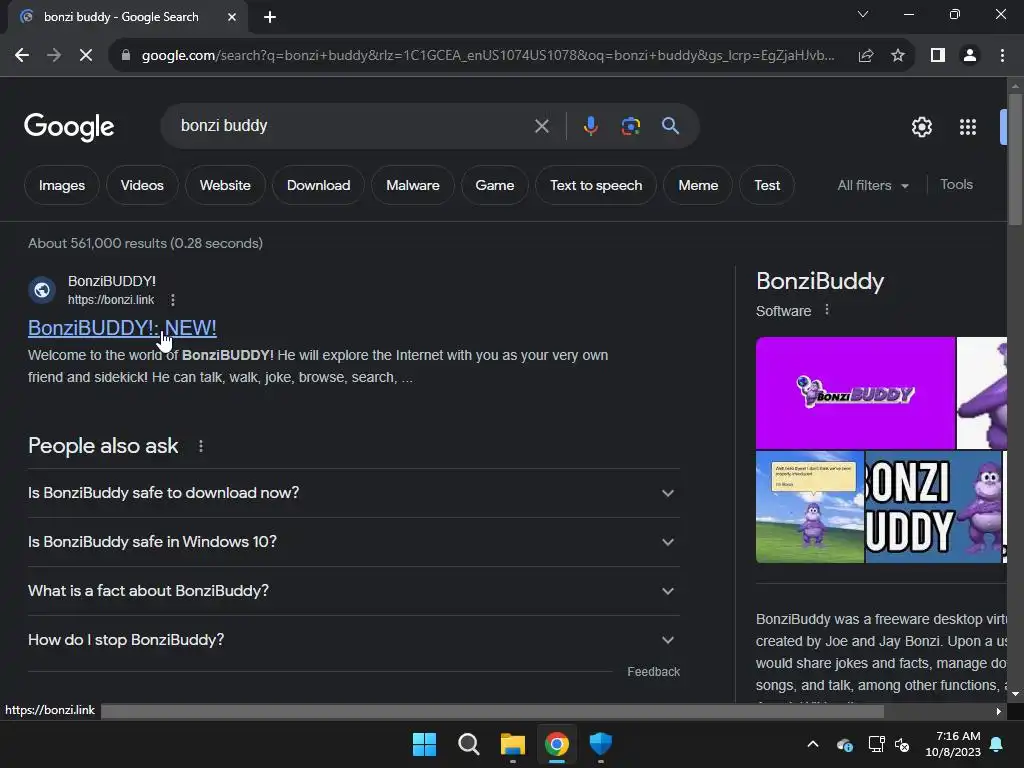1024x768 pixels.
Task: Expand 'Is BonziBuddy safe to download now?'
Action: point(353,493)
